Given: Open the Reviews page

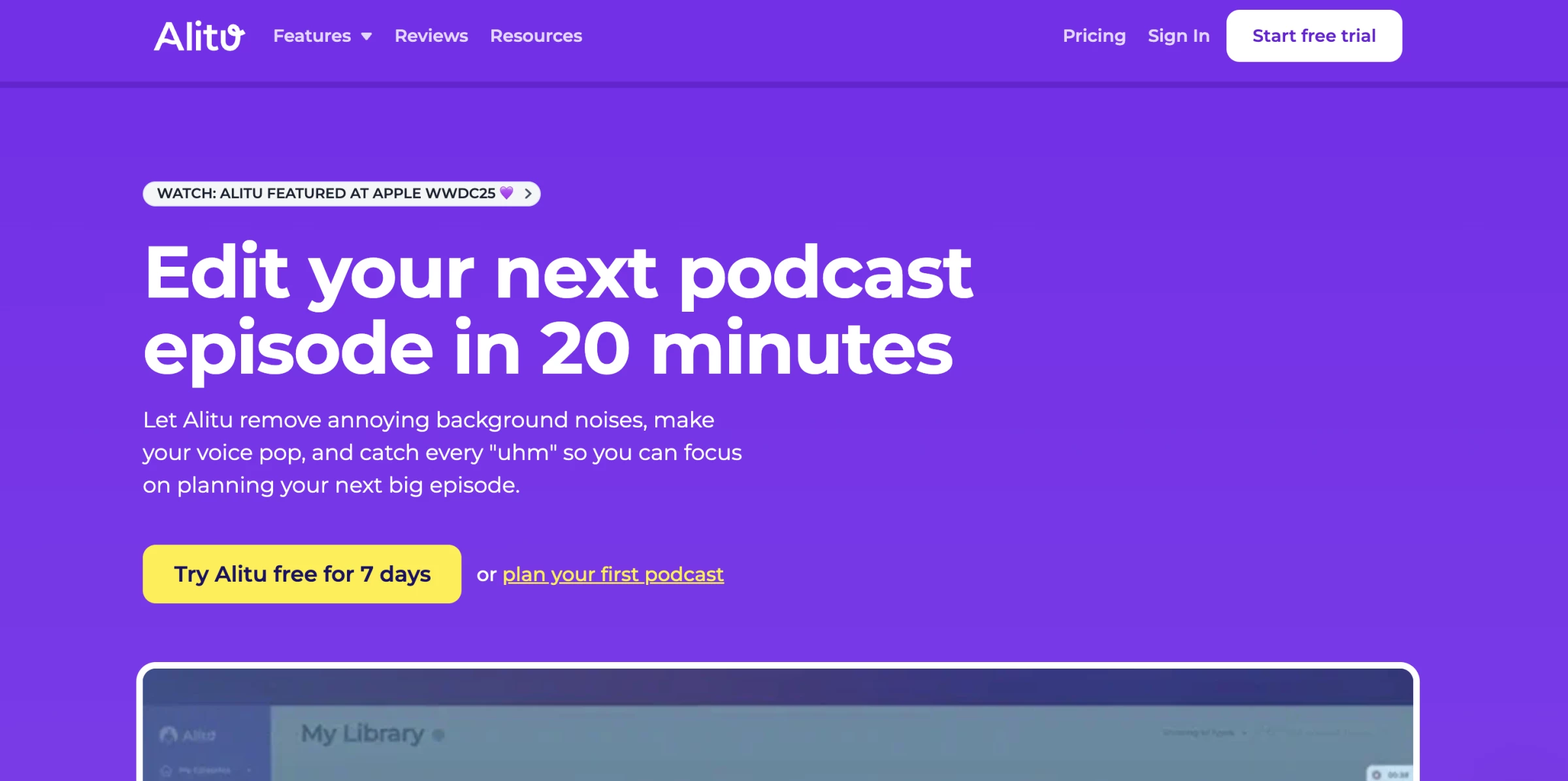Looking at the screenshot, I should coord(431,36).
